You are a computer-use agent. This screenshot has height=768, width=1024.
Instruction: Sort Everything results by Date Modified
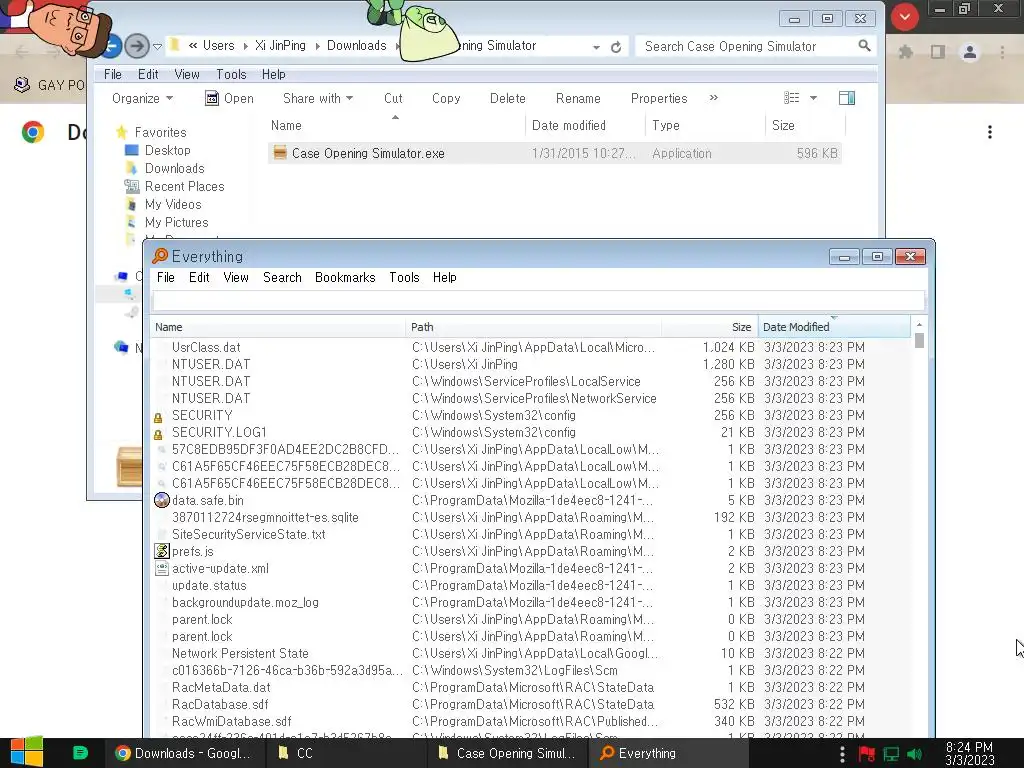pos(833,327)
